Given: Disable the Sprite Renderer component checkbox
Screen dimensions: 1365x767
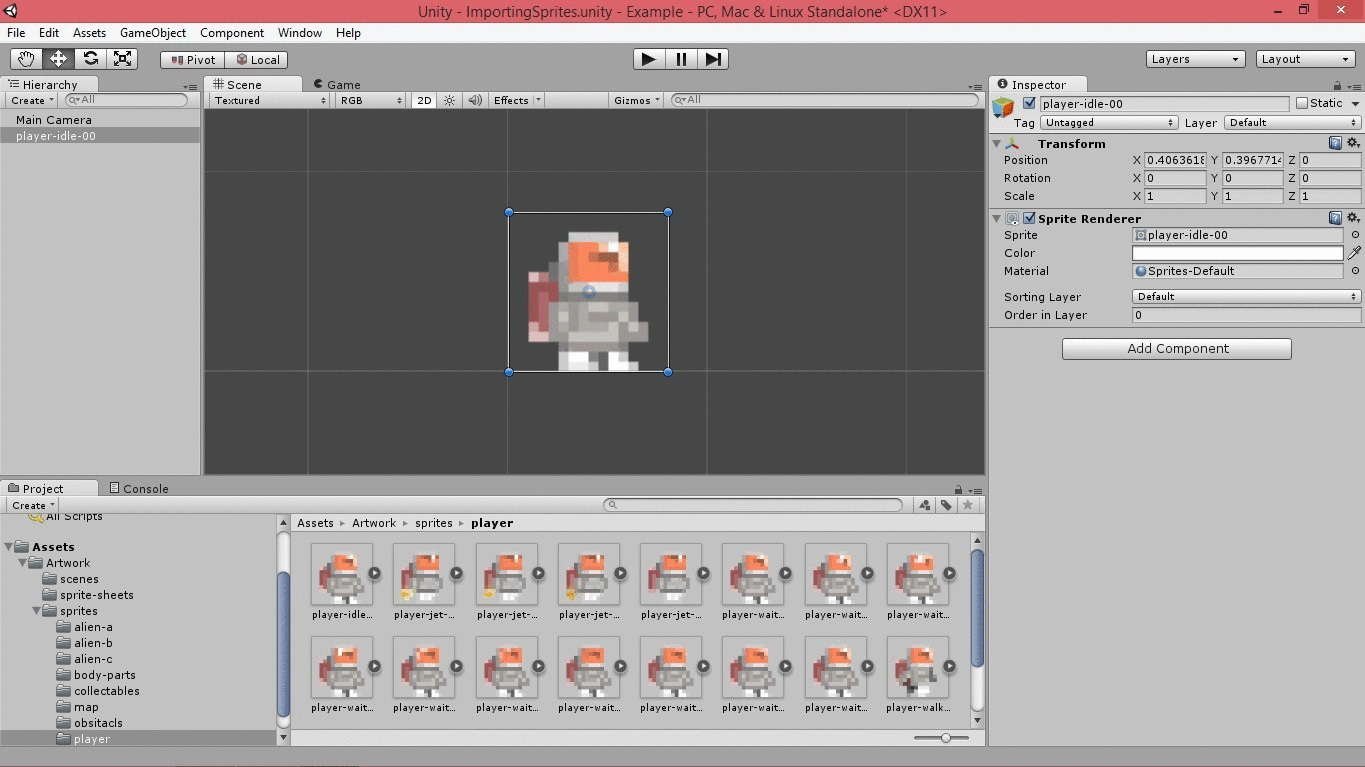Looking at the screenshot, I should 1029,218.
